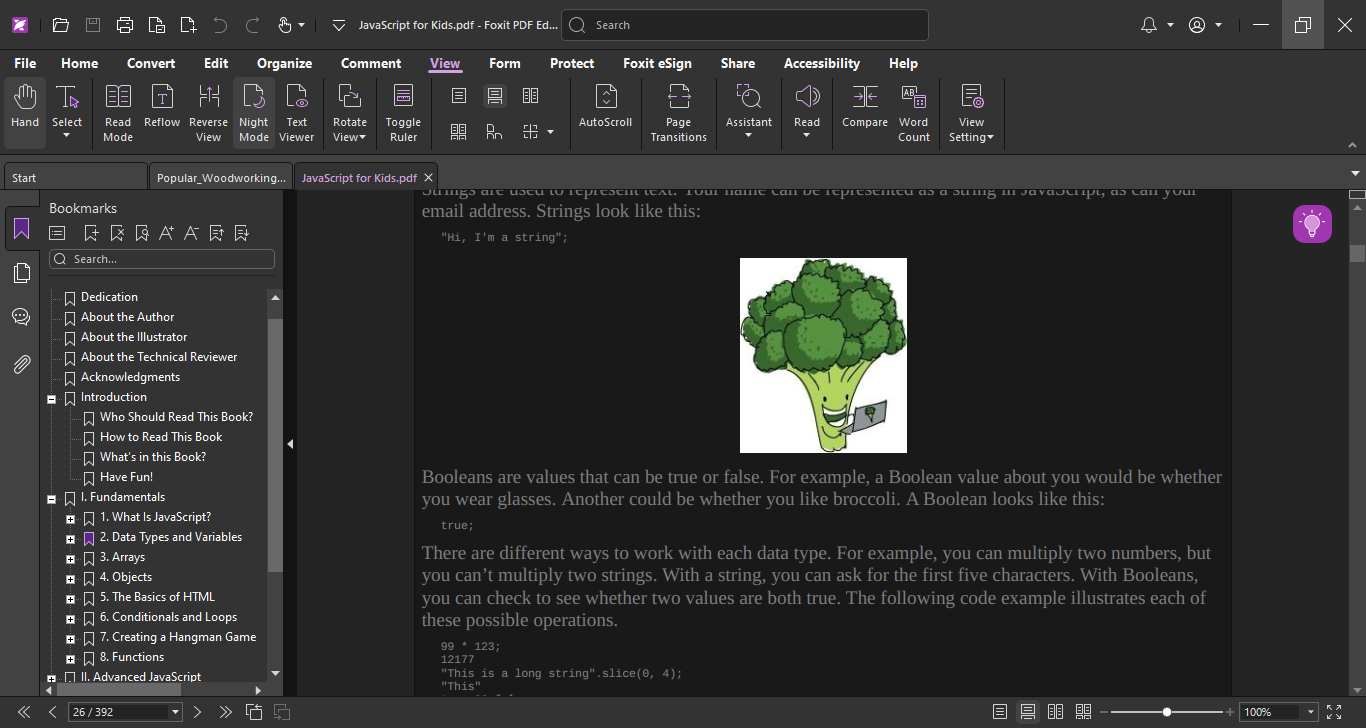Expand the 8. Functions bookmark
Viewport: 1366px width, 728px height.
pyautogui.click(x=69, y=657)
